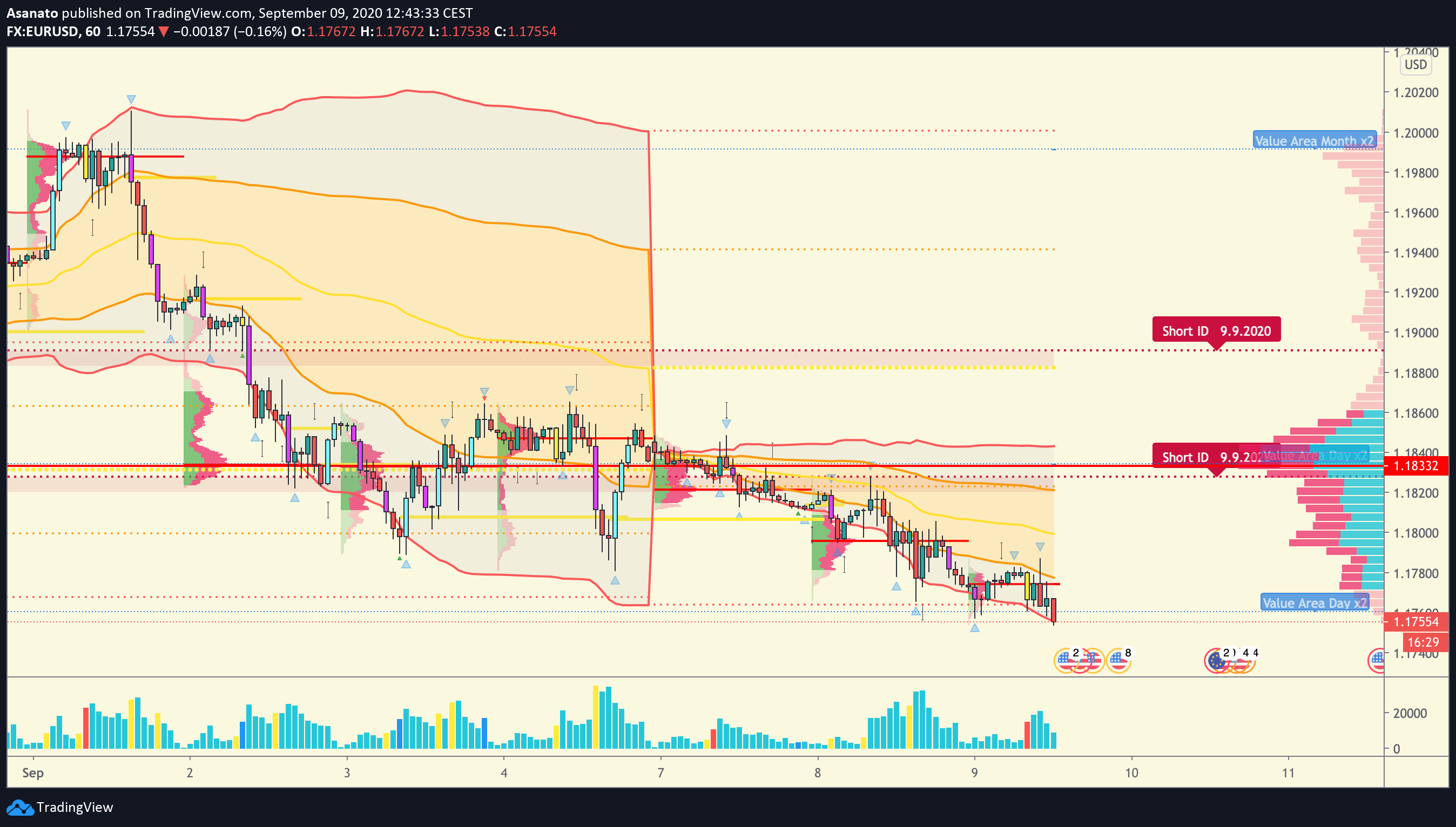
Task: Click the change text −0.00187 (−0.16%)
Action: pos(230,32)
